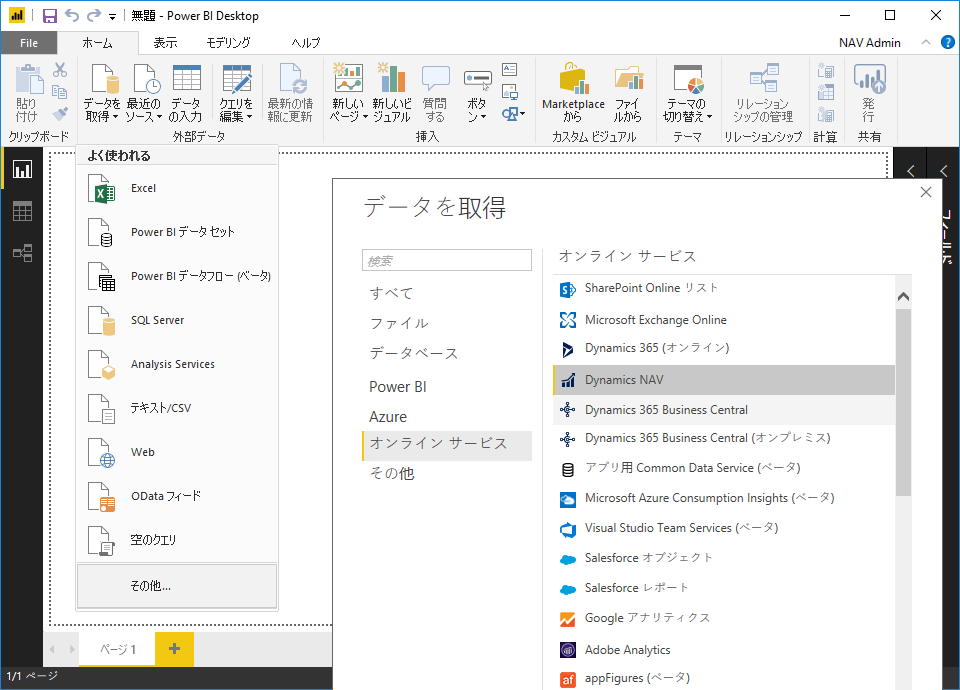The height and width of the screenshot is (690, 960).
Task: Switch to the ホーム ribbon tab
Action: [x=97, y=43]
